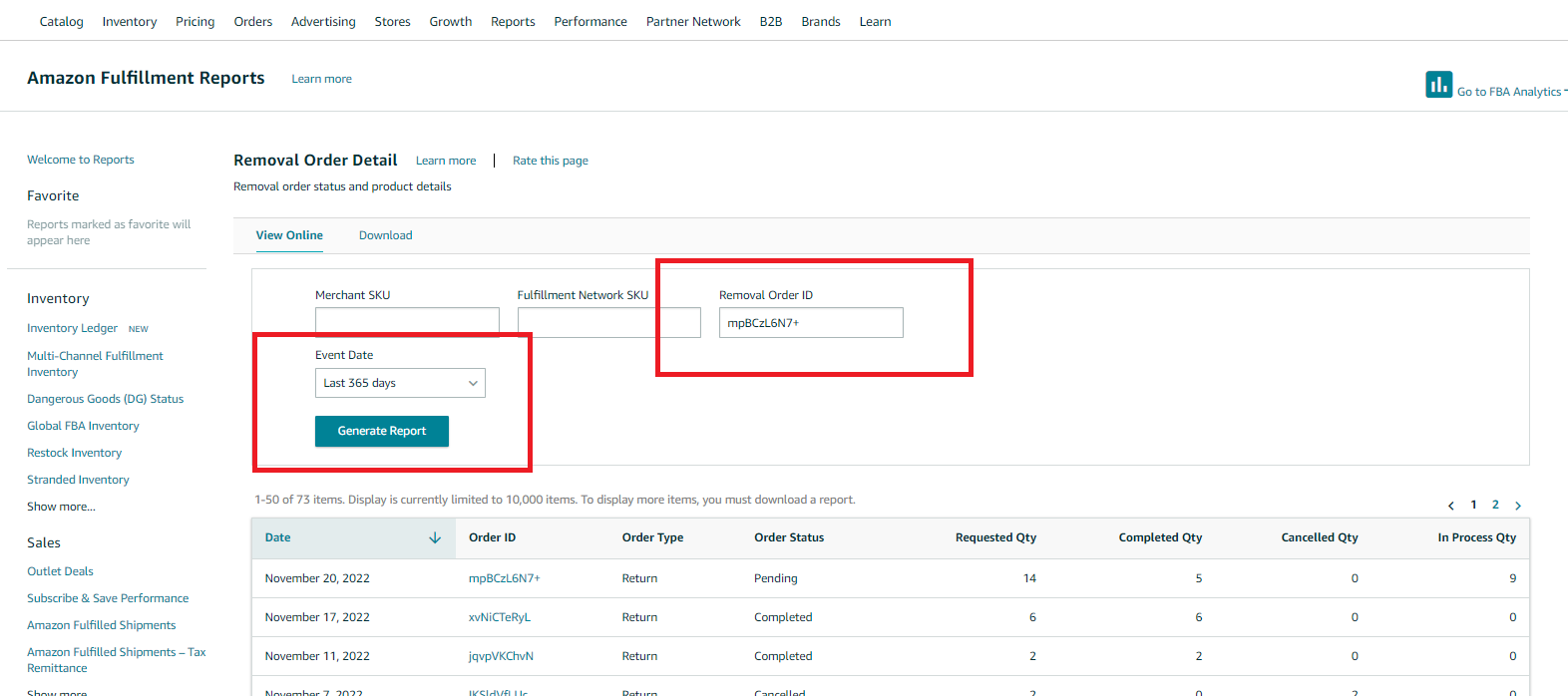Open Pricing menu
Image resolution: width=1568 pixels, height=696 pixels.
click(196, 21)
